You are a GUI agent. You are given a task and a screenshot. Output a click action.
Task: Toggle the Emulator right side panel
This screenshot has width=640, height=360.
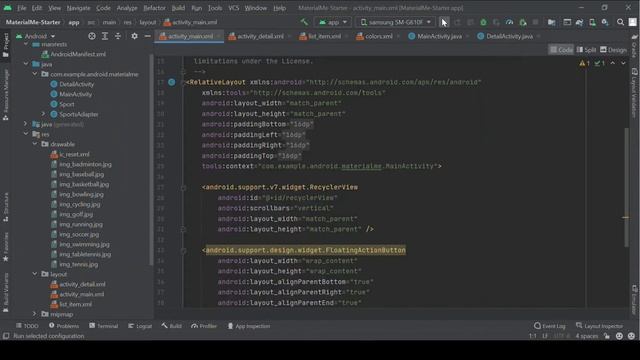click(634, 300)
